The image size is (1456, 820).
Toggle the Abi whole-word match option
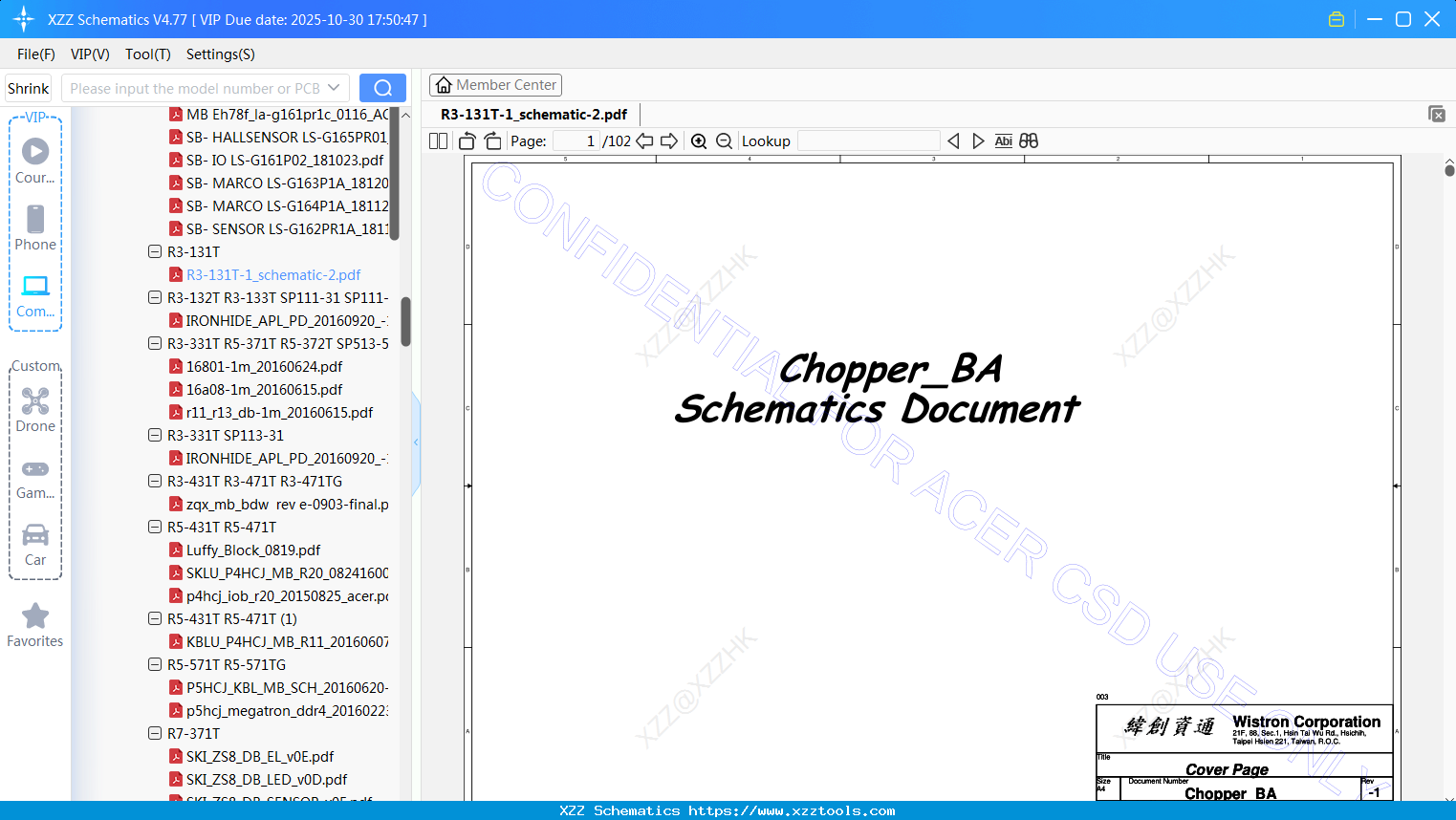click(1003, 141)
